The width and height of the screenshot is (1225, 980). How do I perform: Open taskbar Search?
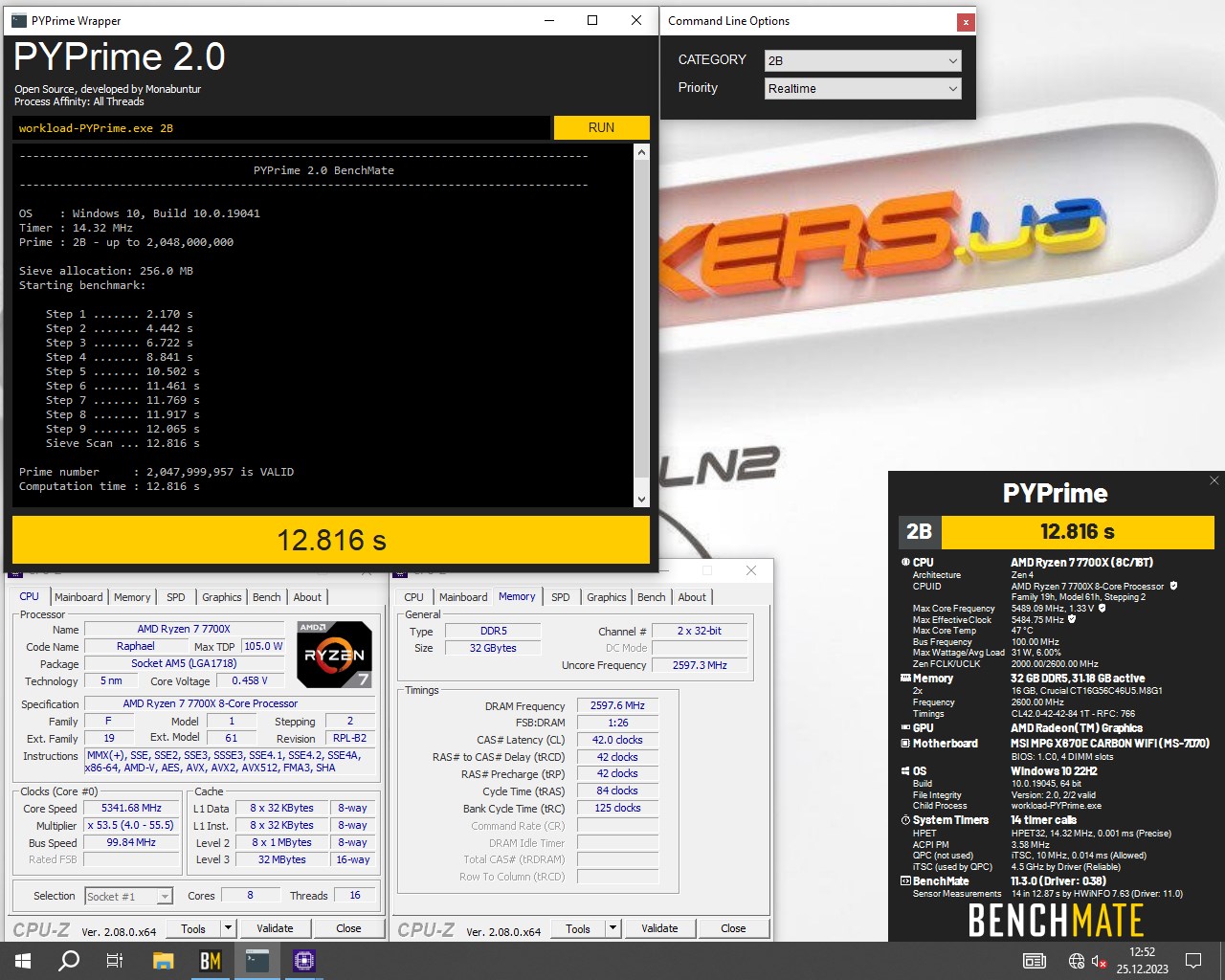tap(69, 961)
